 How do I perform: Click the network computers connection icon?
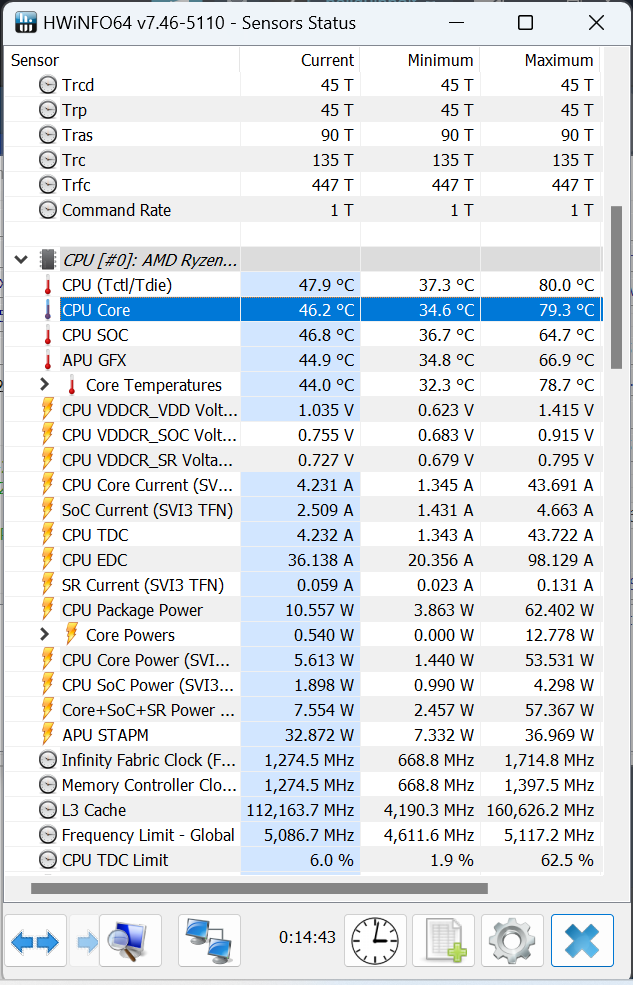pos(209,940)
